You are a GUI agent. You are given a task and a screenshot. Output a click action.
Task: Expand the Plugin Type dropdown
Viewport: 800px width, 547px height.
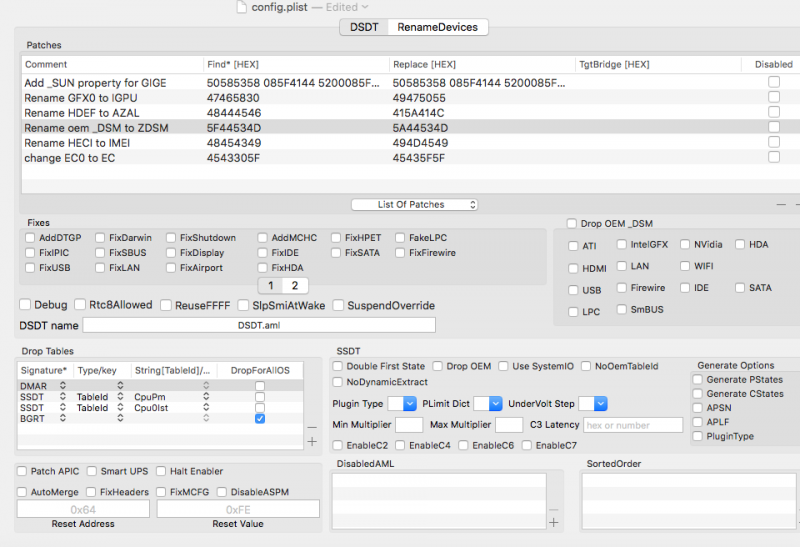click(402, 403)
